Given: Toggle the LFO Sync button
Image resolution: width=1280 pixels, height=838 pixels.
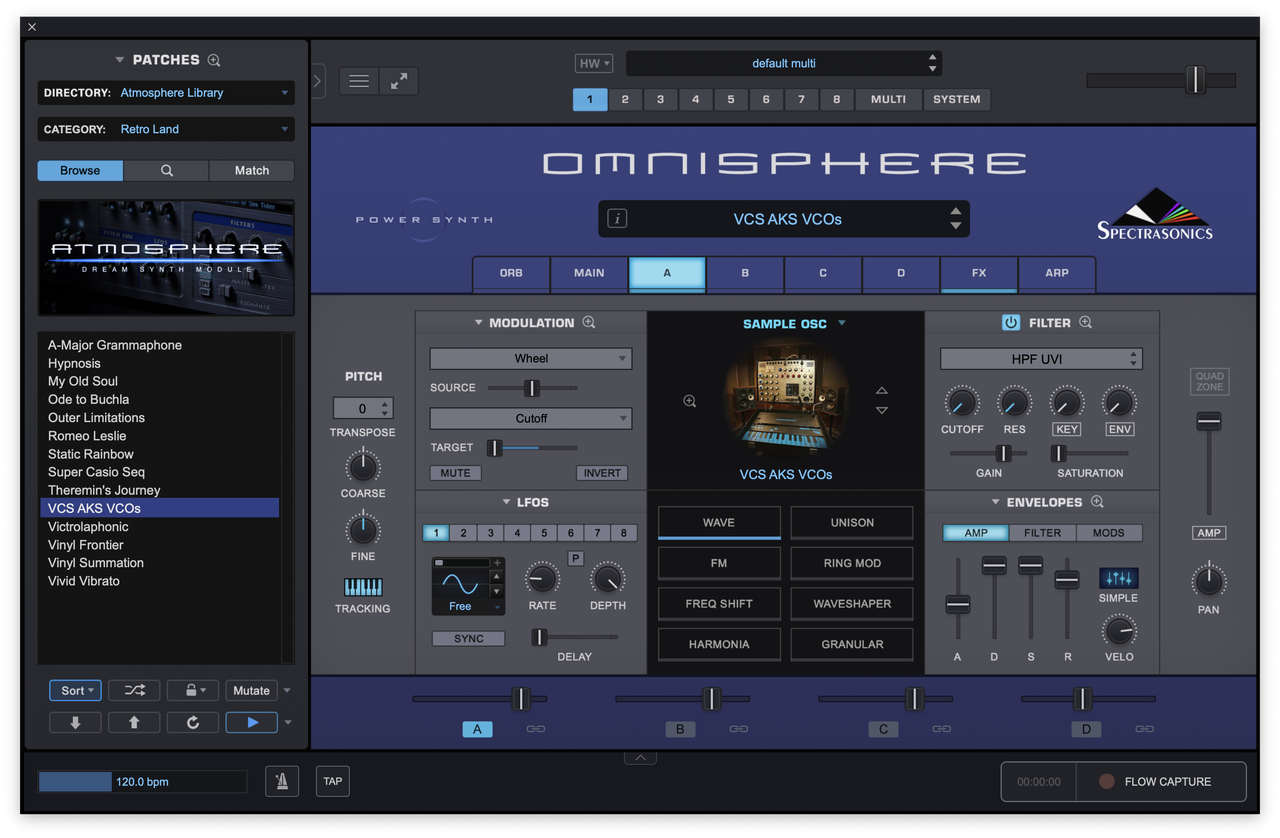Looking at the screenshot, I should pyautogui.click(x=468, y=638).
